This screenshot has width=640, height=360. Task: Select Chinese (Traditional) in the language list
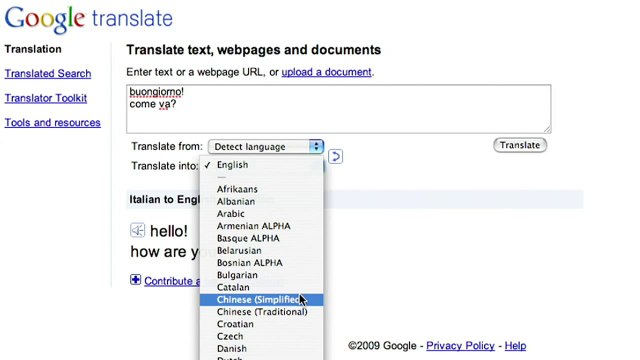pos(262,312)
